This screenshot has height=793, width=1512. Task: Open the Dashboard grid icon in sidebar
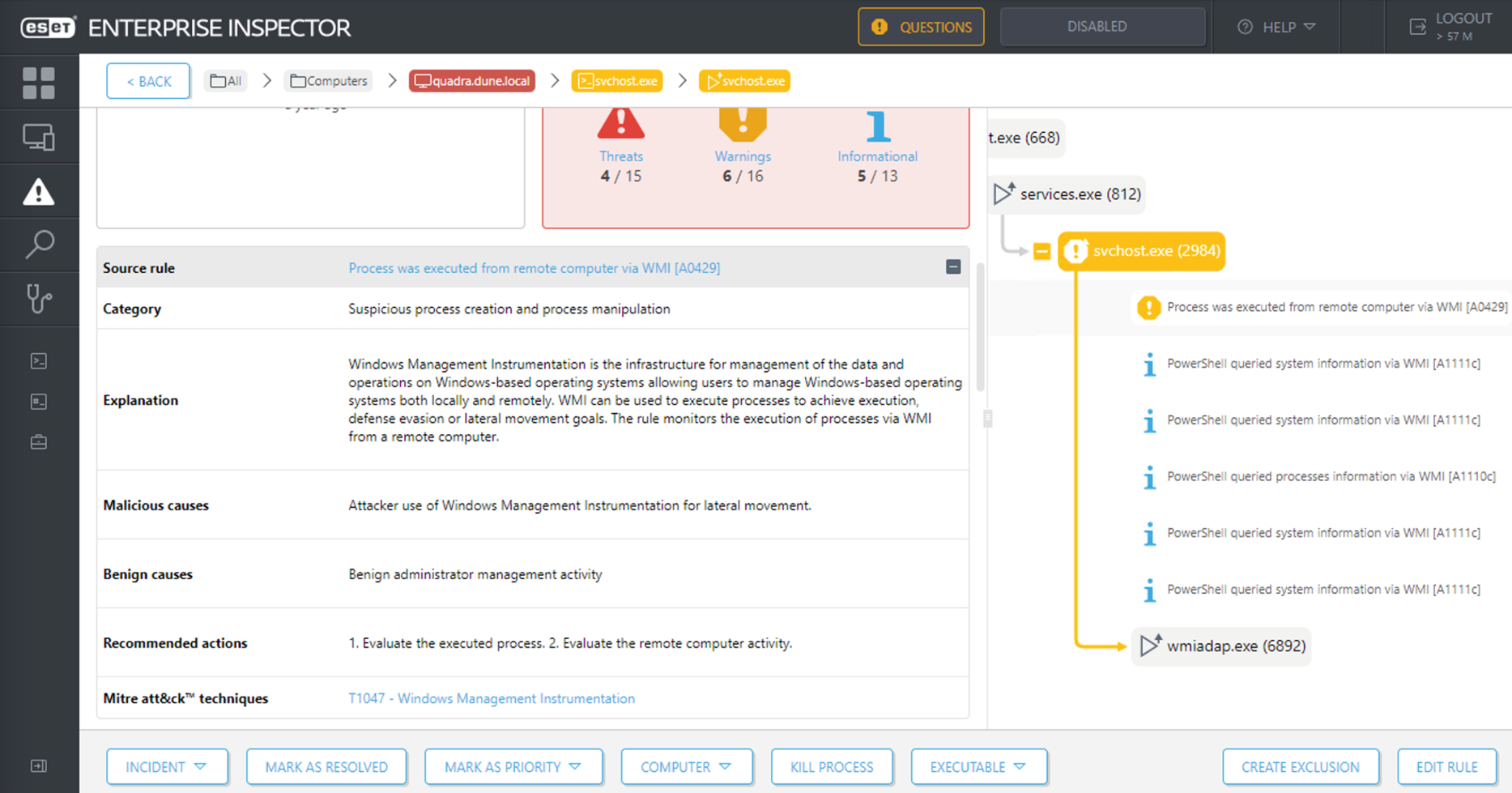click(39, 83)
